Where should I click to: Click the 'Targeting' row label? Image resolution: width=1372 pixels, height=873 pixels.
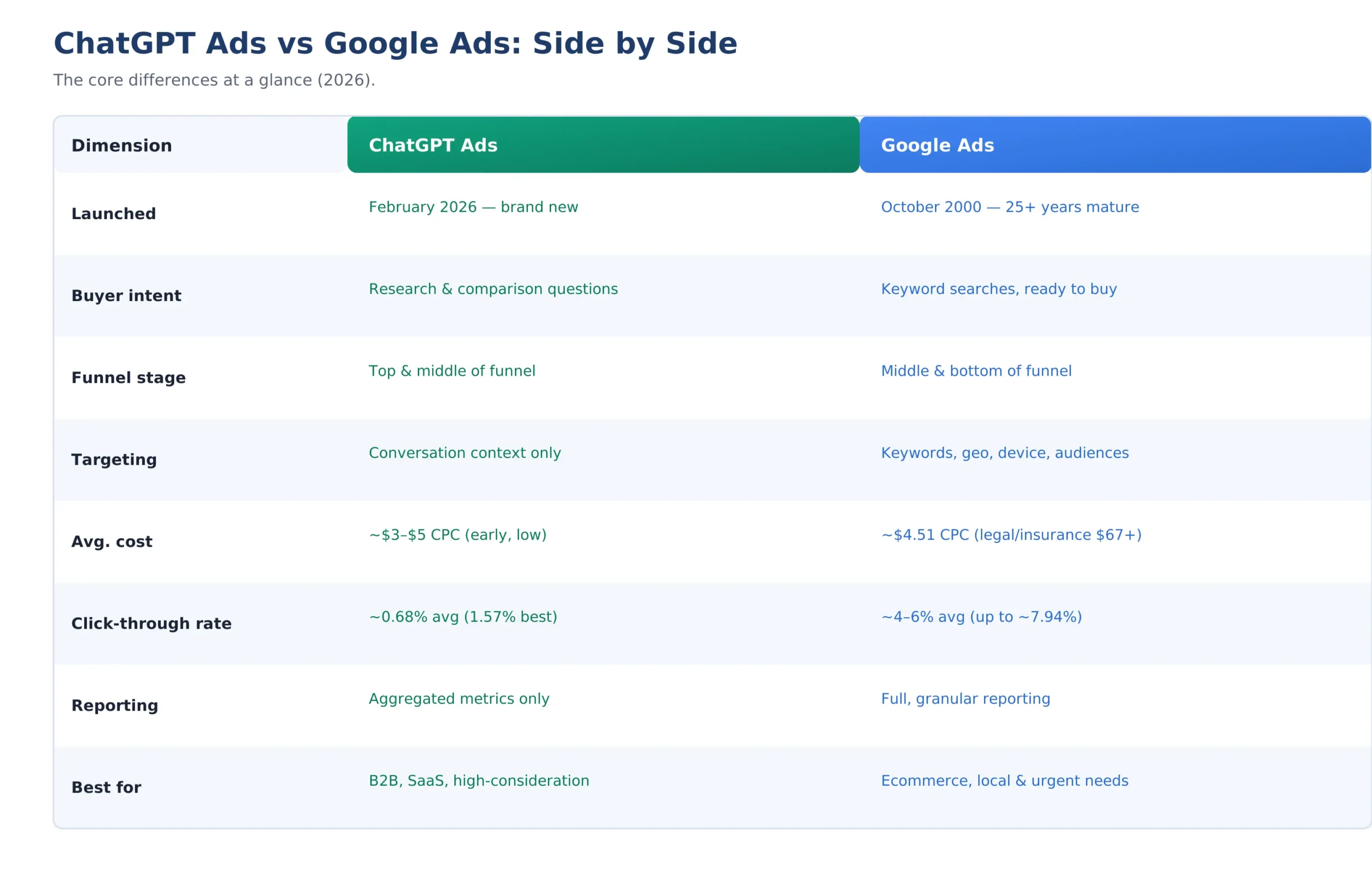(x=114, y=460)
